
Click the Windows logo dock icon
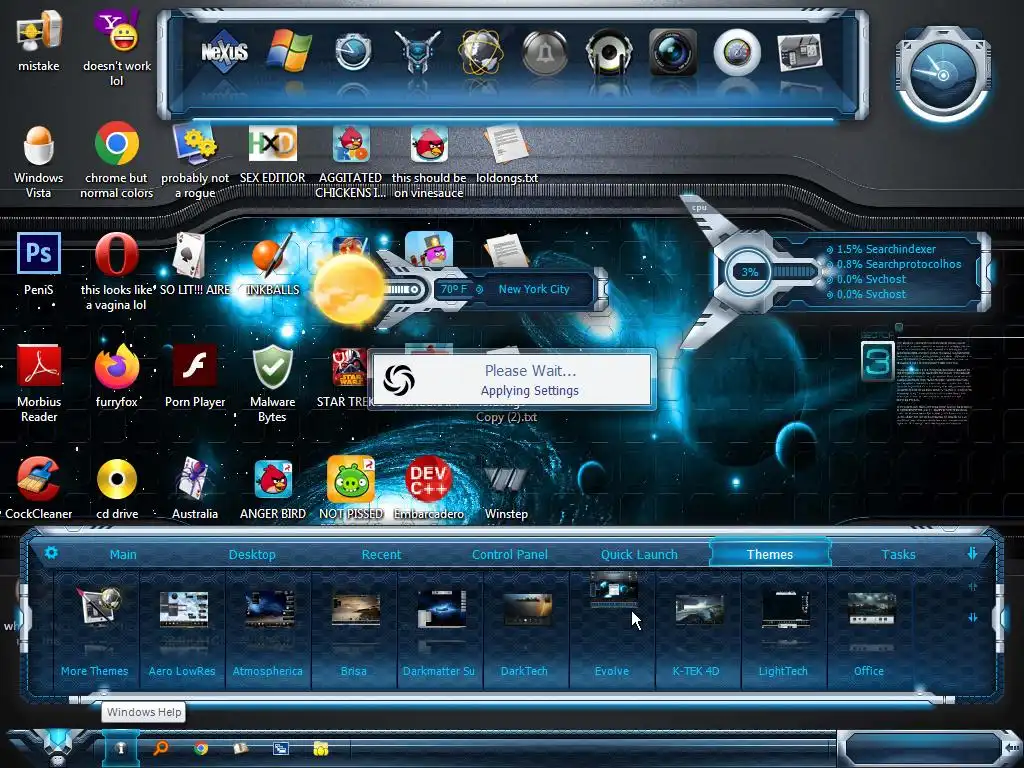tap(289, 50)
